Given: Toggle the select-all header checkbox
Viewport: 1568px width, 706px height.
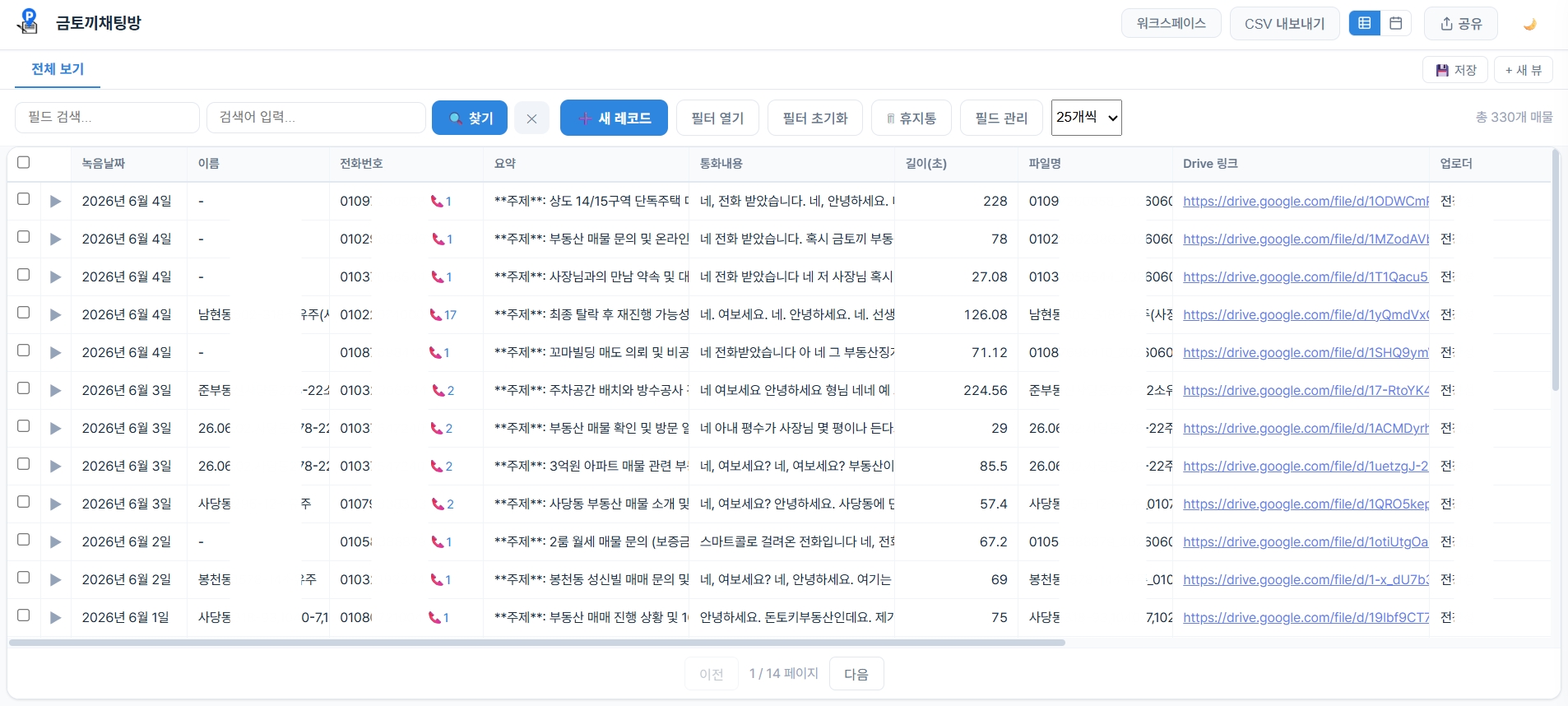Looking at the screenshot, I should [24, 162].
